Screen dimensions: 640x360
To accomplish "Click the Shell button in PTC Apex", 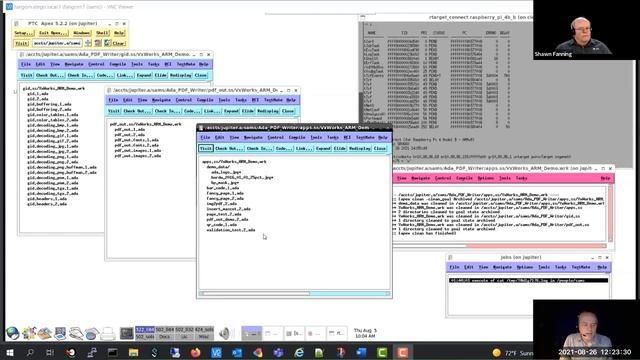I will coord(102,33).
